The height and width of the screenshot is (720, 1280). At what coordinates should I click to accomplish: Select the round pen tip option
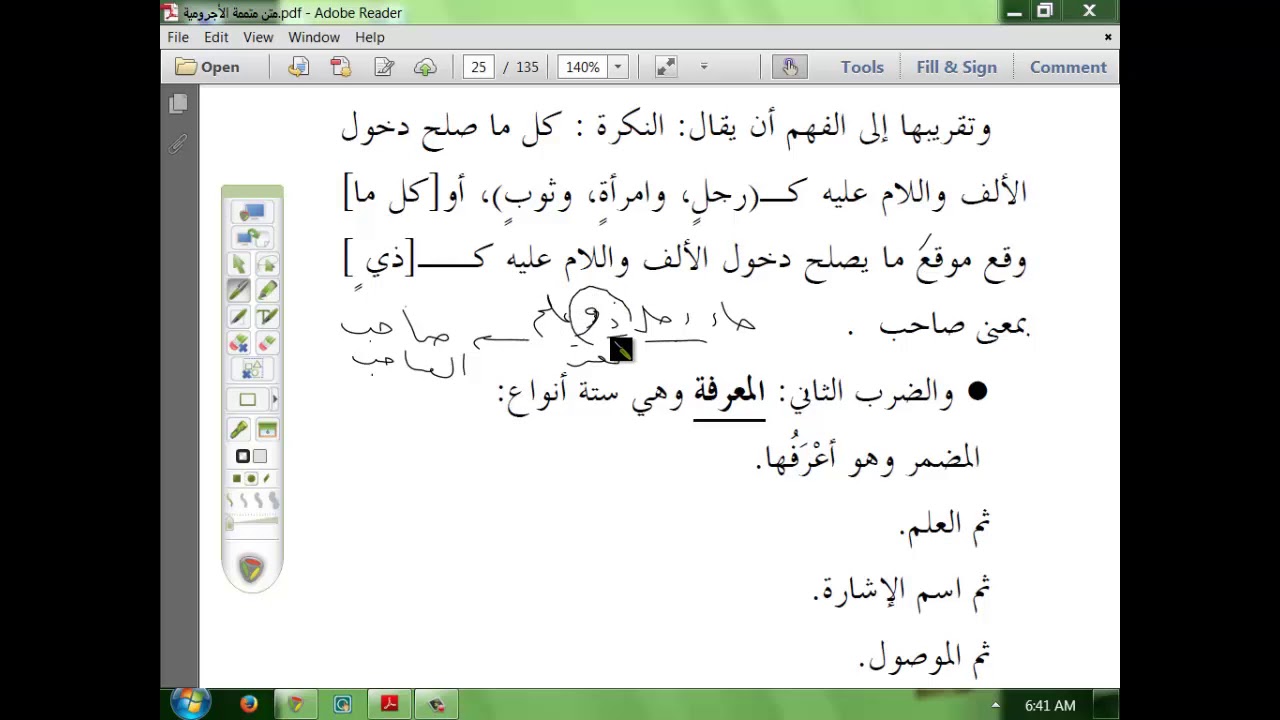coord(251,479)
